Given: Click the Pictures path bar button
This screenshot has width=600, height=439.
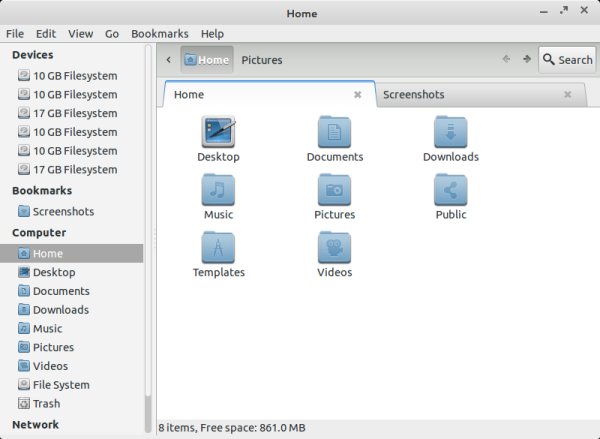Looking at the screenshot, I should (262, 60).
